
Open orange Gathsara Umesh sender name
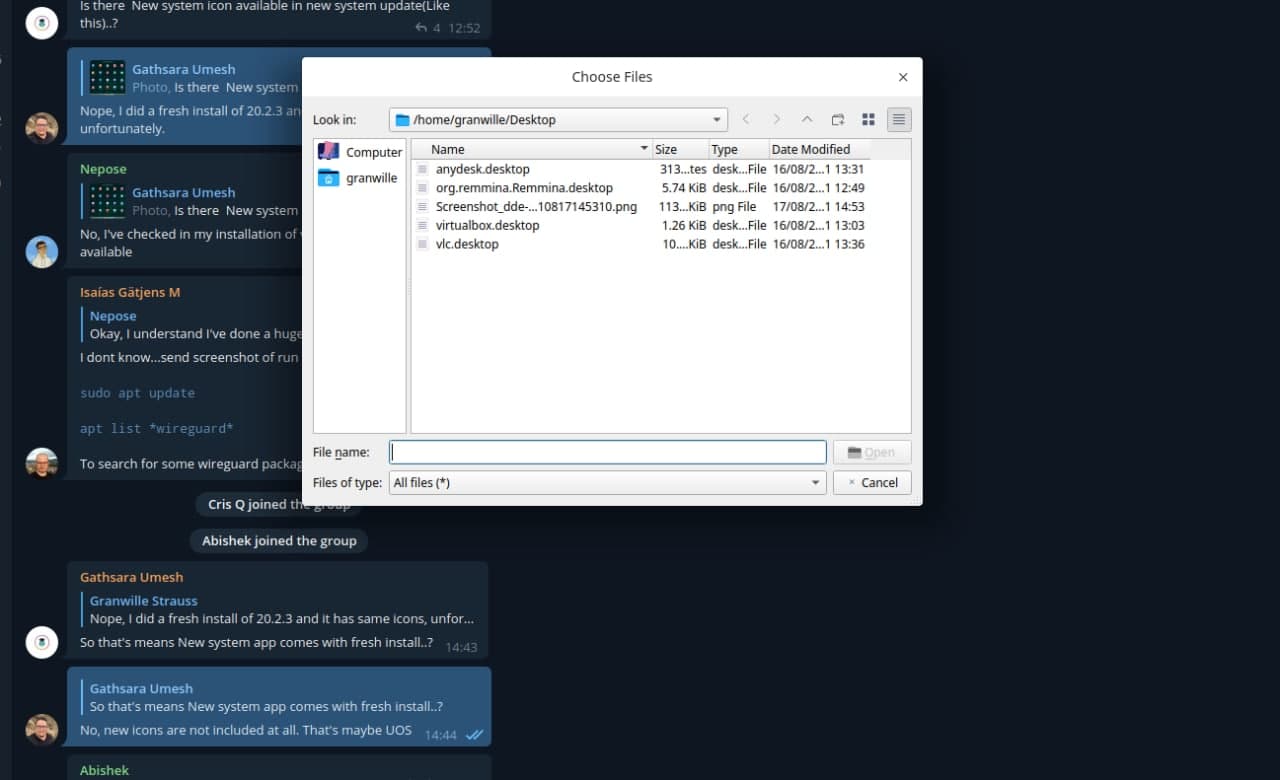(x=131, y=577)
